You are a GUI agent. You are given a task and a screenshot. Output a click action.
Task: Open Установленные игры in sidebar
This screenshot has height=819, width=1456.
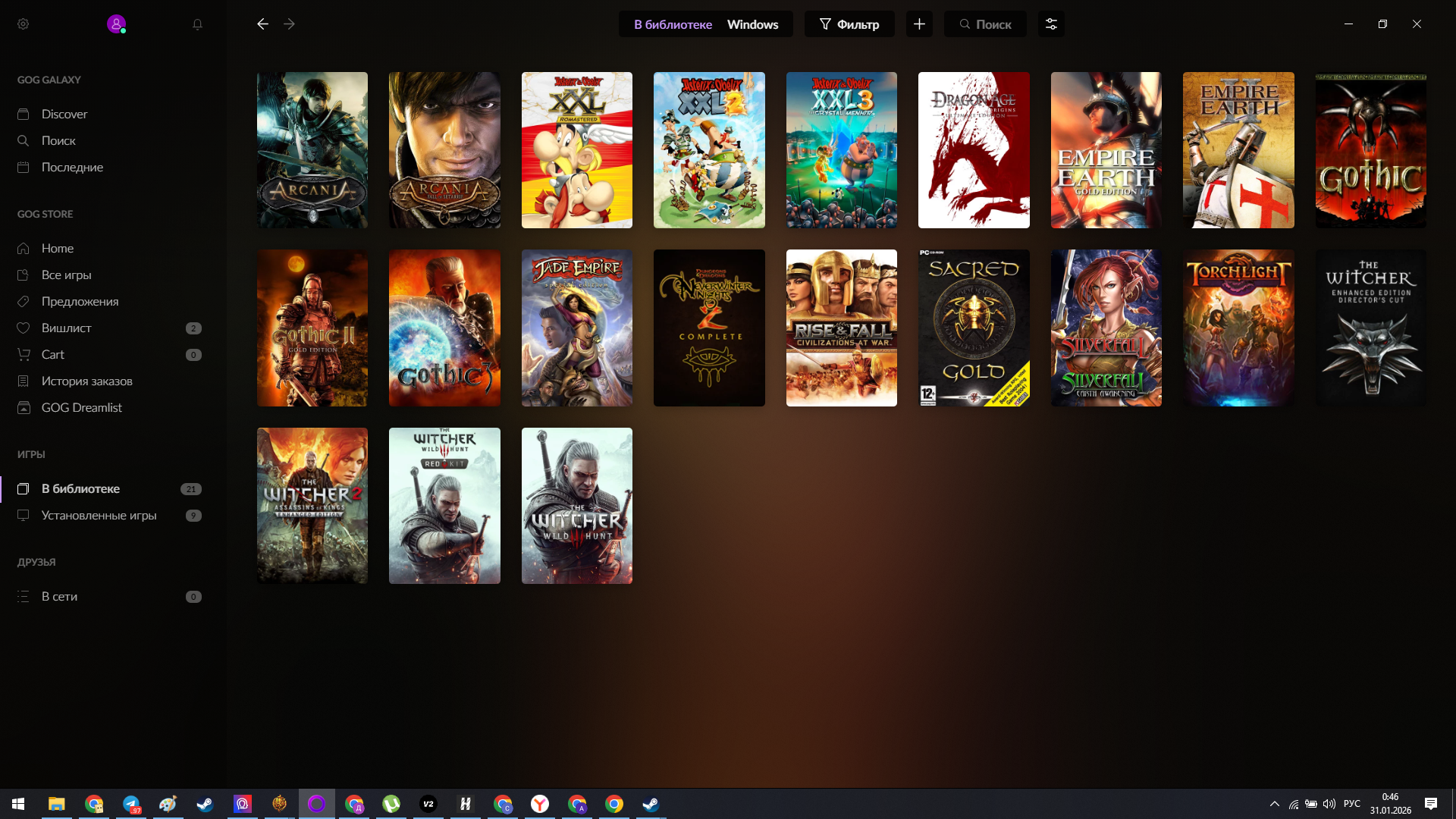point(99,515)
